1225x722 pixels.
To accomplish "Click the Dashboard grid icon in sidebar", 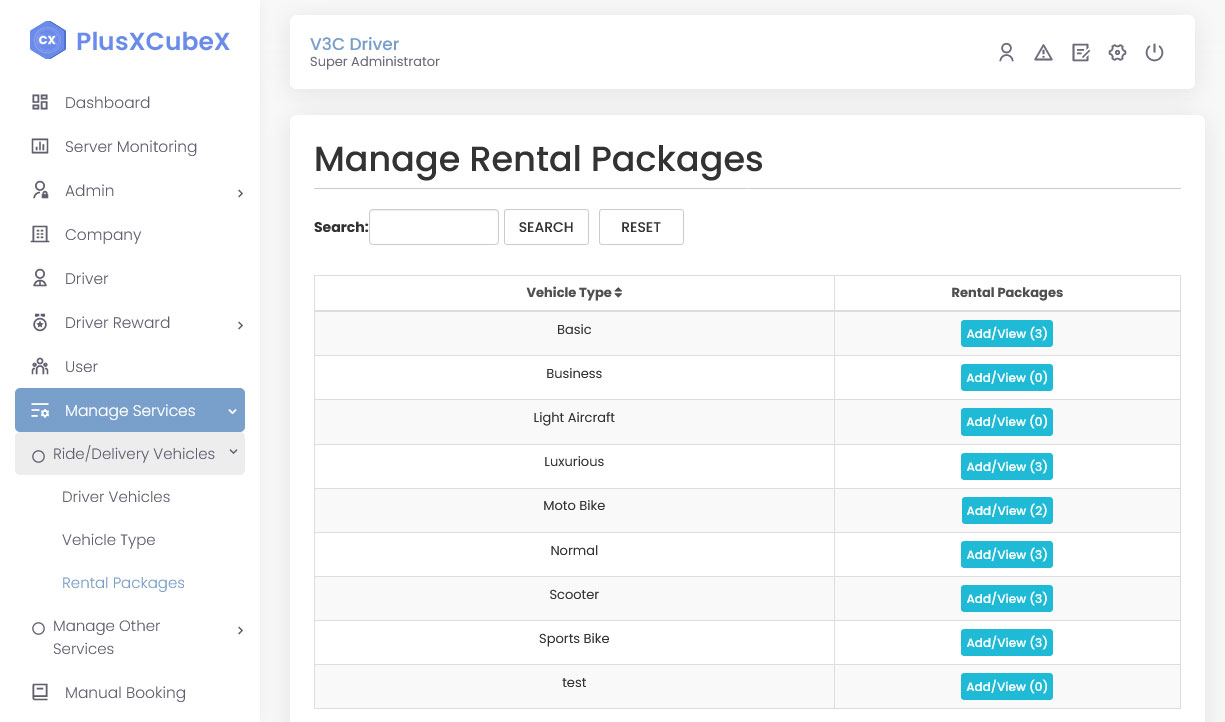I will point(40,102).
